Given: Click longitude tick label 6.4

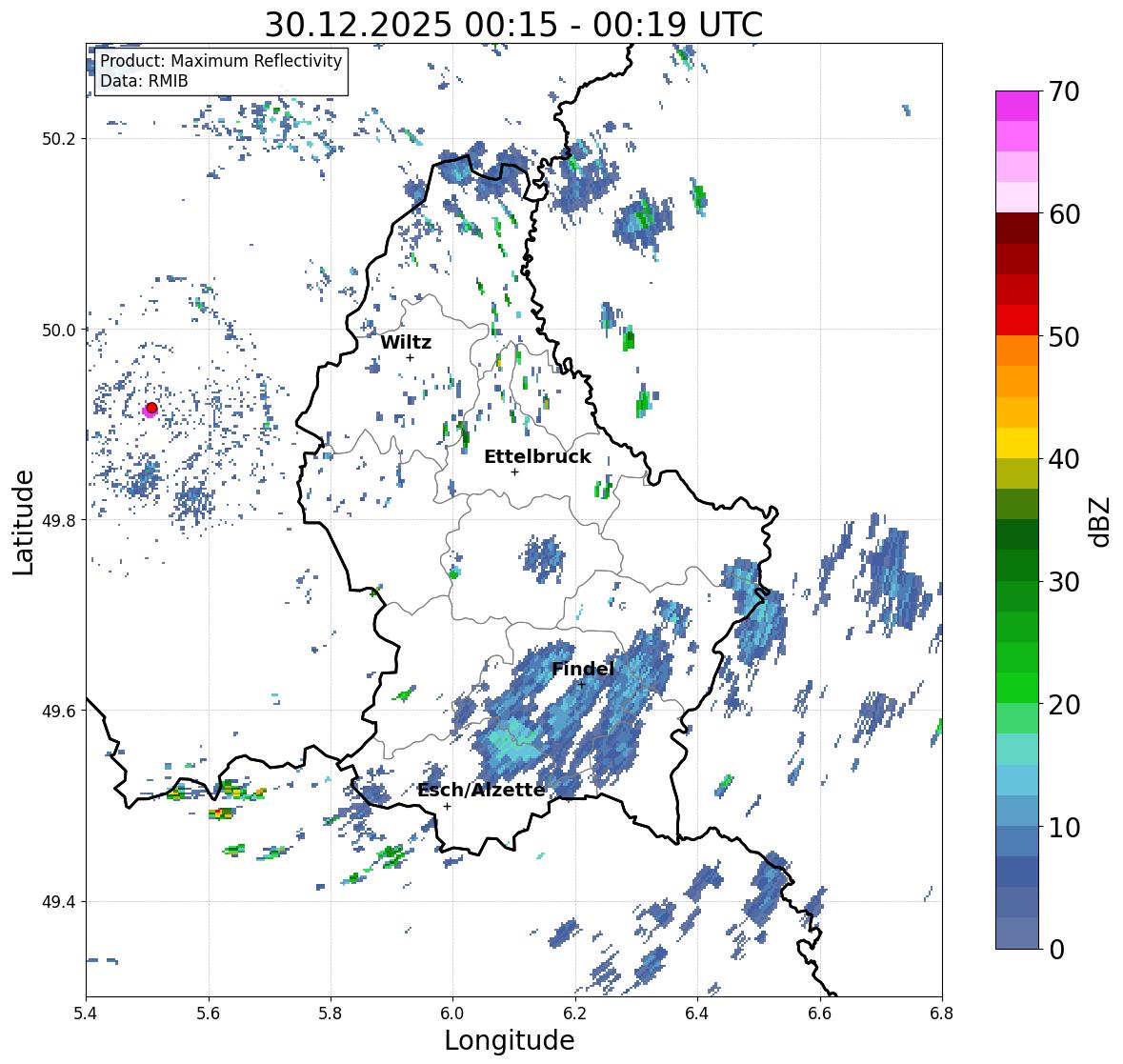Looking at the screenshot, I should click(x=697, y=1014).
